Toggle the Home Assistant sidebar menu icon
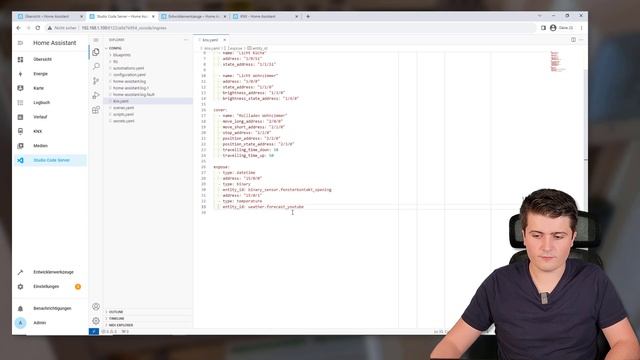The width and height of the screenshot is (640, 360). pos(20,43)
